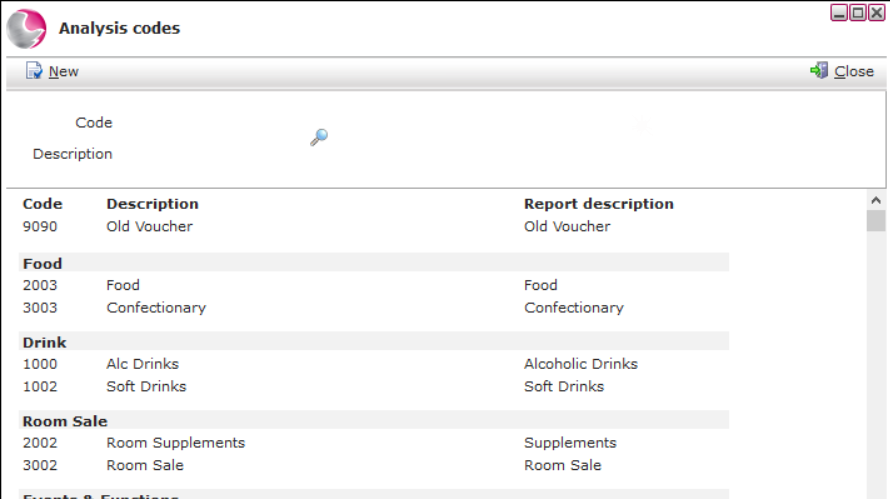The image size is (890, 499).
Task: Click the Description column header
Action: [152, 204]
